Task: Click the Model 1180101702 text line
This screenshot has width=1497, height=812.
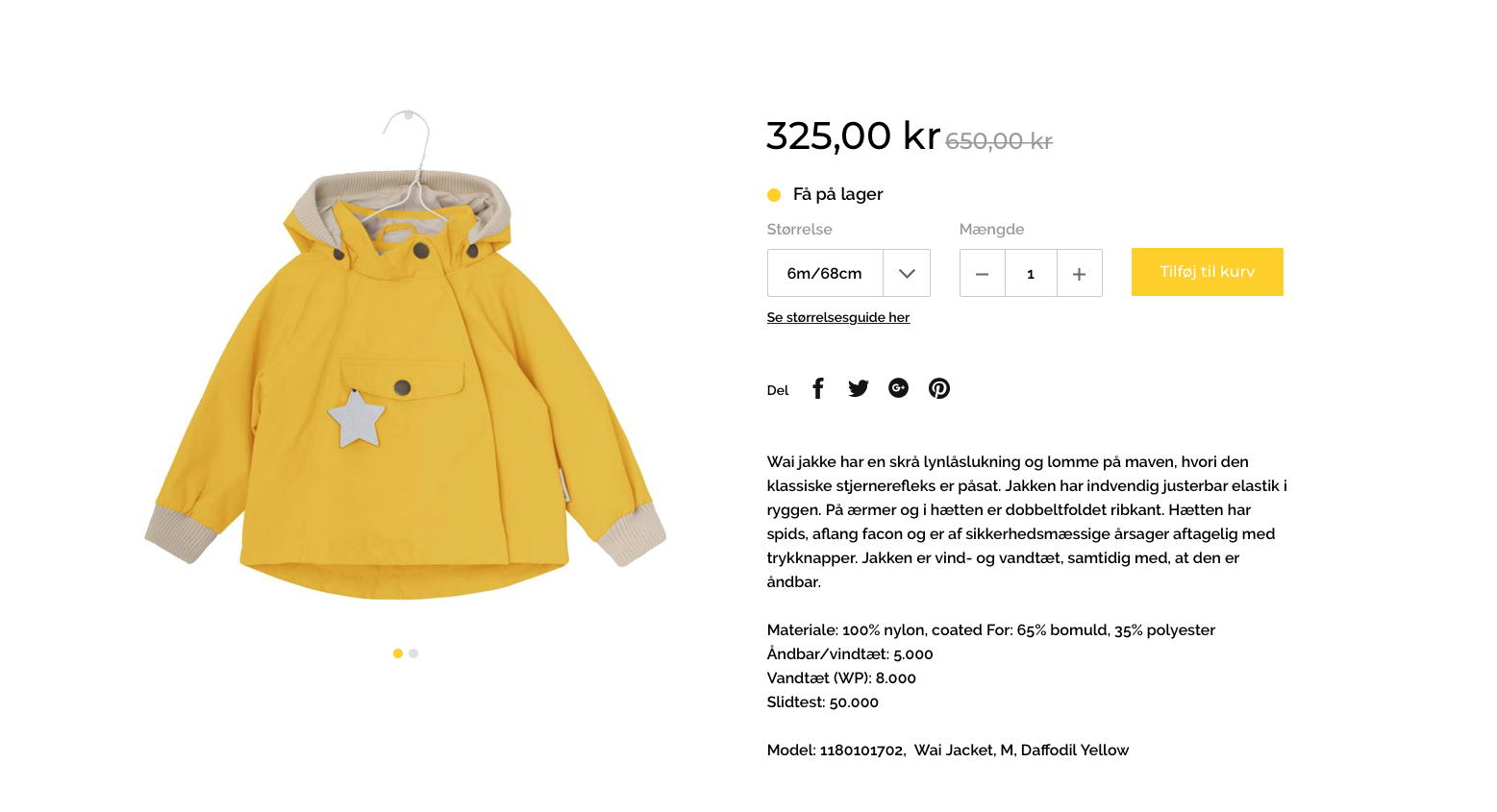Action: coord(948,750)
